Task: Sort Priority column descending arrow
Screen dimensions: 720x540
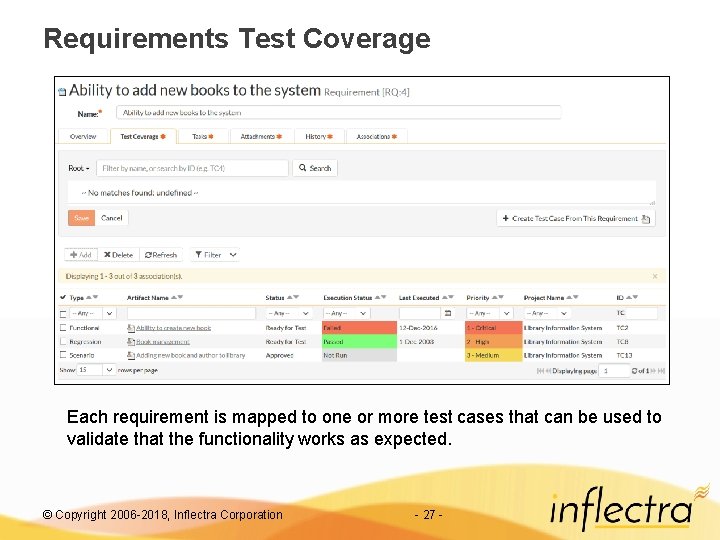Action: (501, 297)
